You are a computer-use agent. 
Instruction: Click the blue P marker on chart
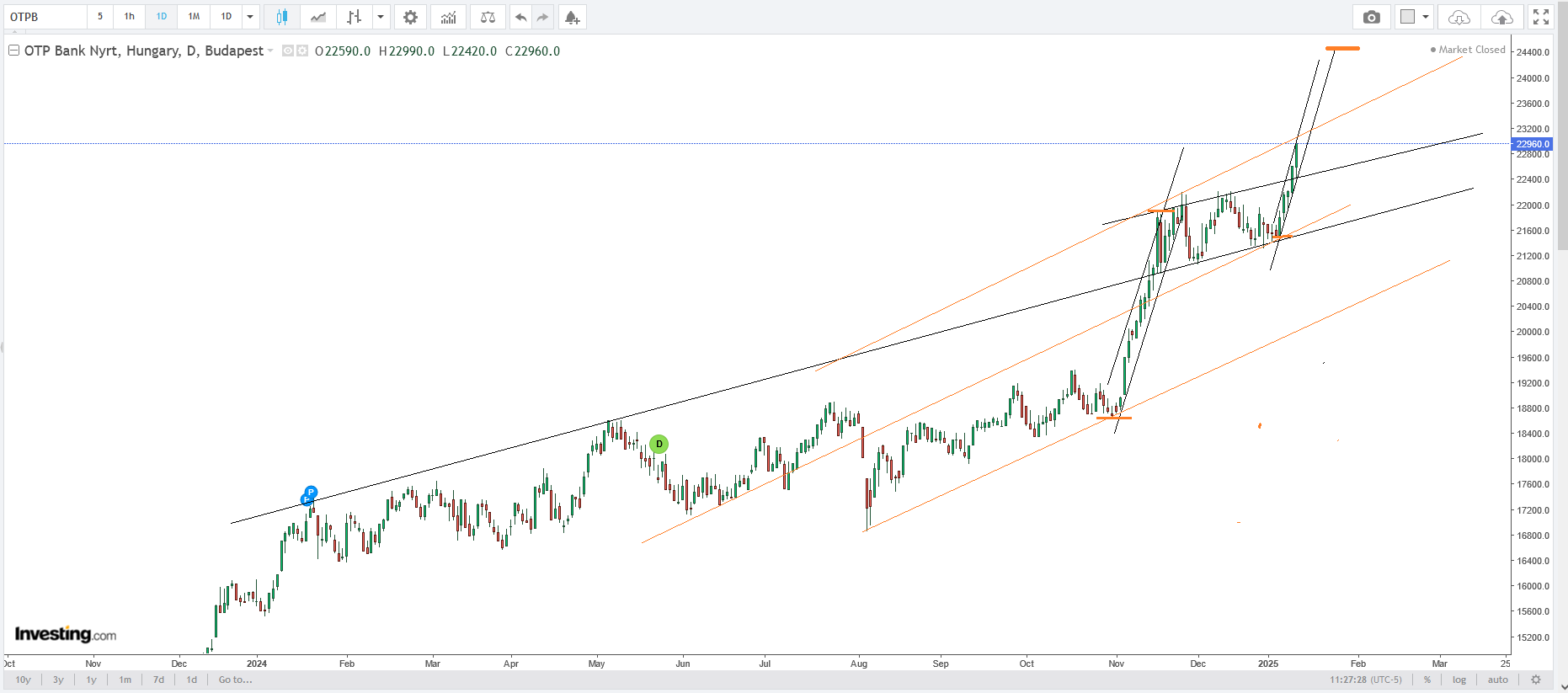311,493
